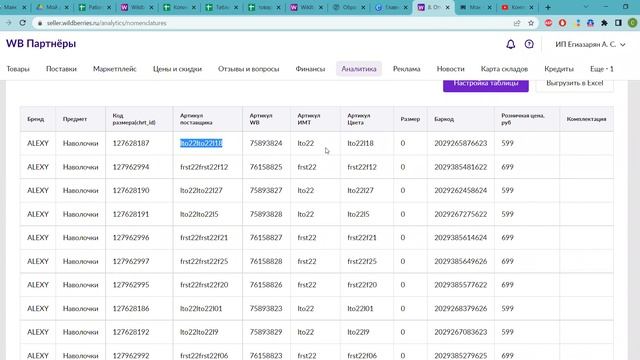This screenshot has height=360, width=640.
Task: Click the Комплектация column header
Action: pos(586,119)
